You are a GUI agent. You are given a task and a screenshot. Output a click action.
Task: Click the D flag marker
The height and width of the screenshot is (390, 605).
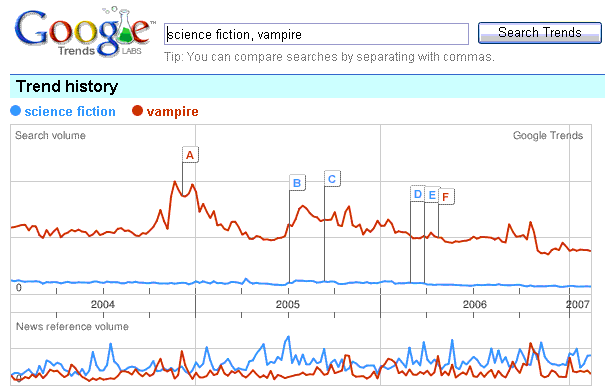tap(417, 194)
